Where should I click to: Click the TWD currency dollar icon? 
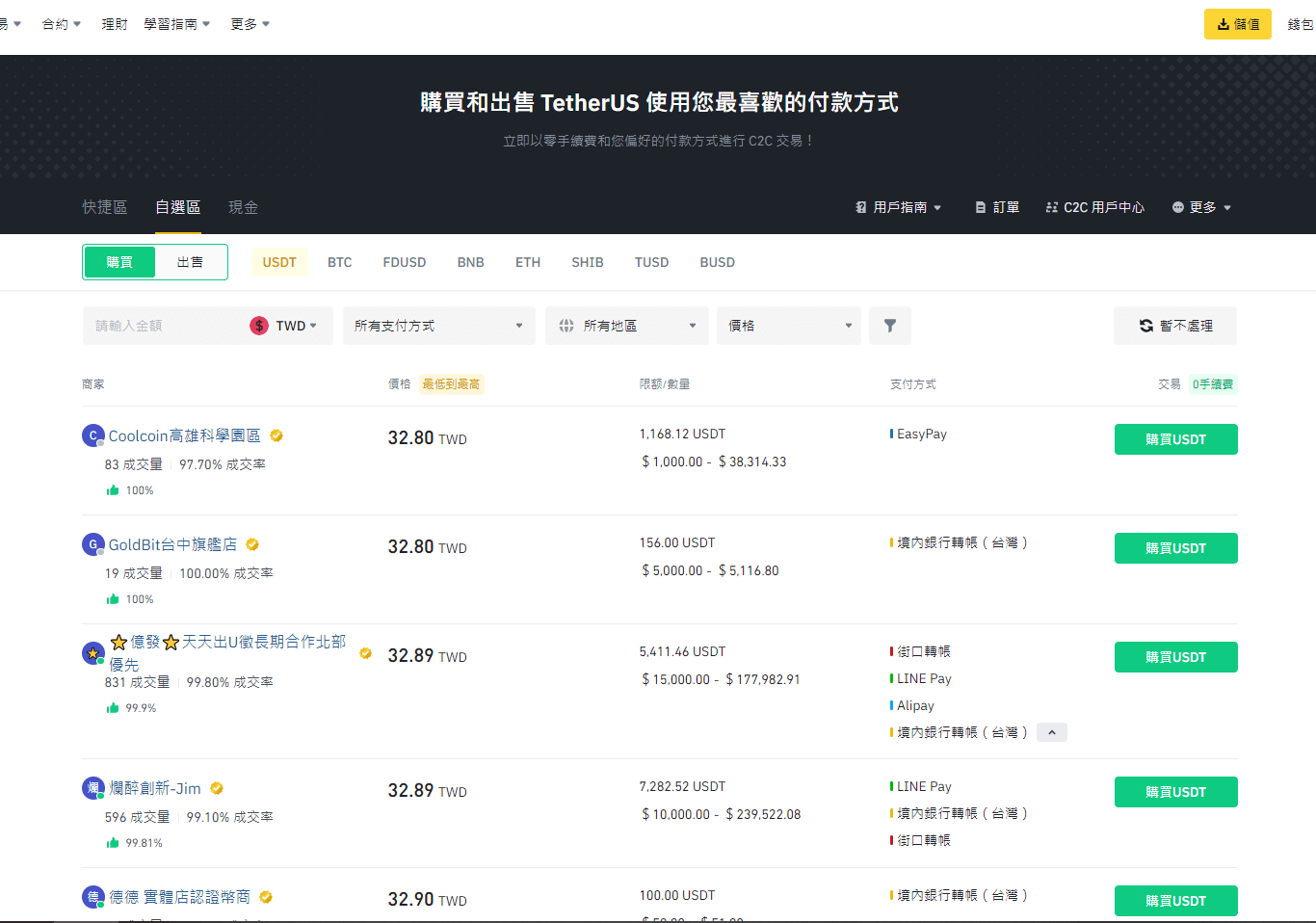tap(259, 326)
